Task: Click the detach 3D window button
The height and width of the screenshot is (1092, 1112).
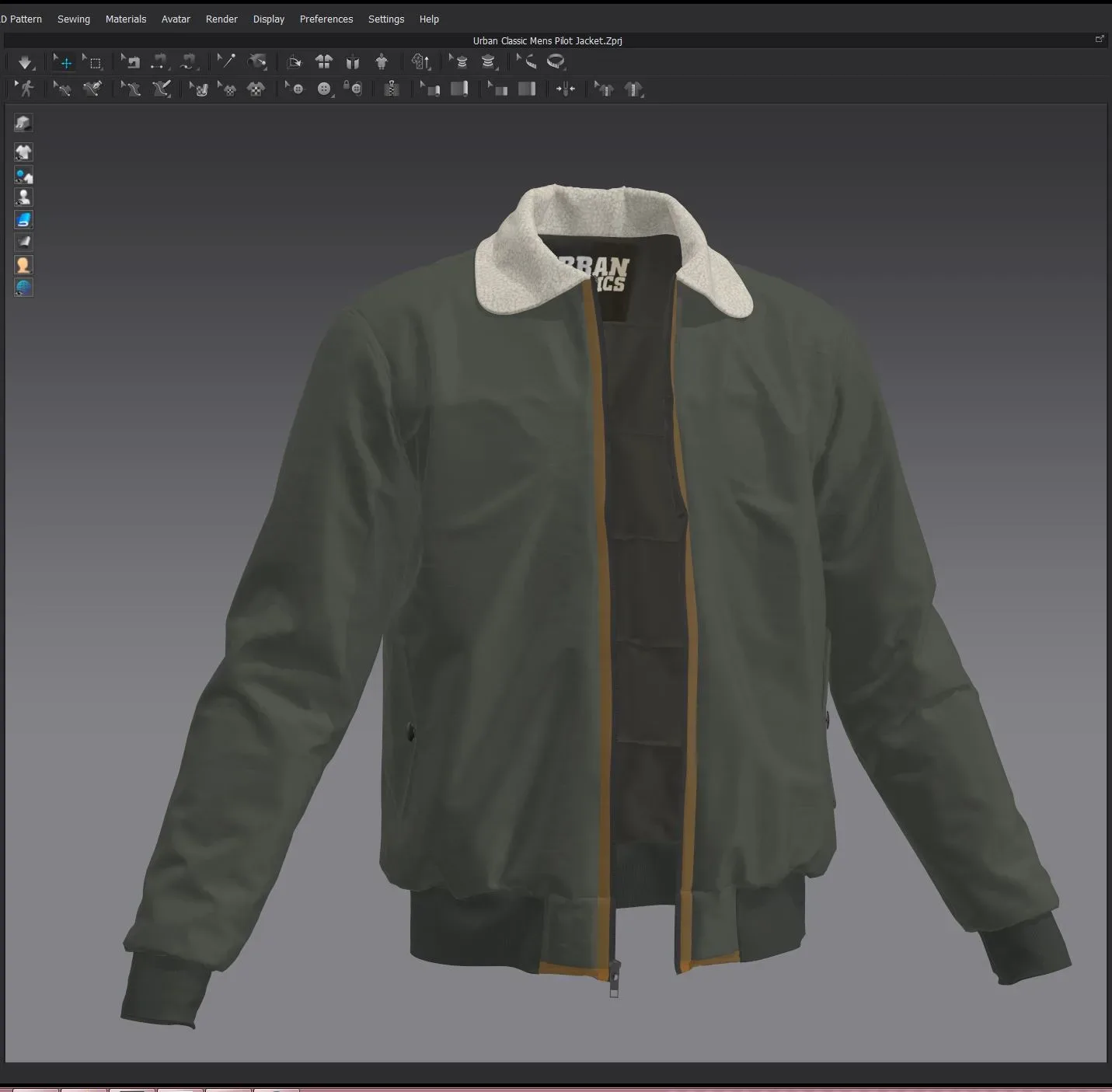Action: [x=1100, y=39]
